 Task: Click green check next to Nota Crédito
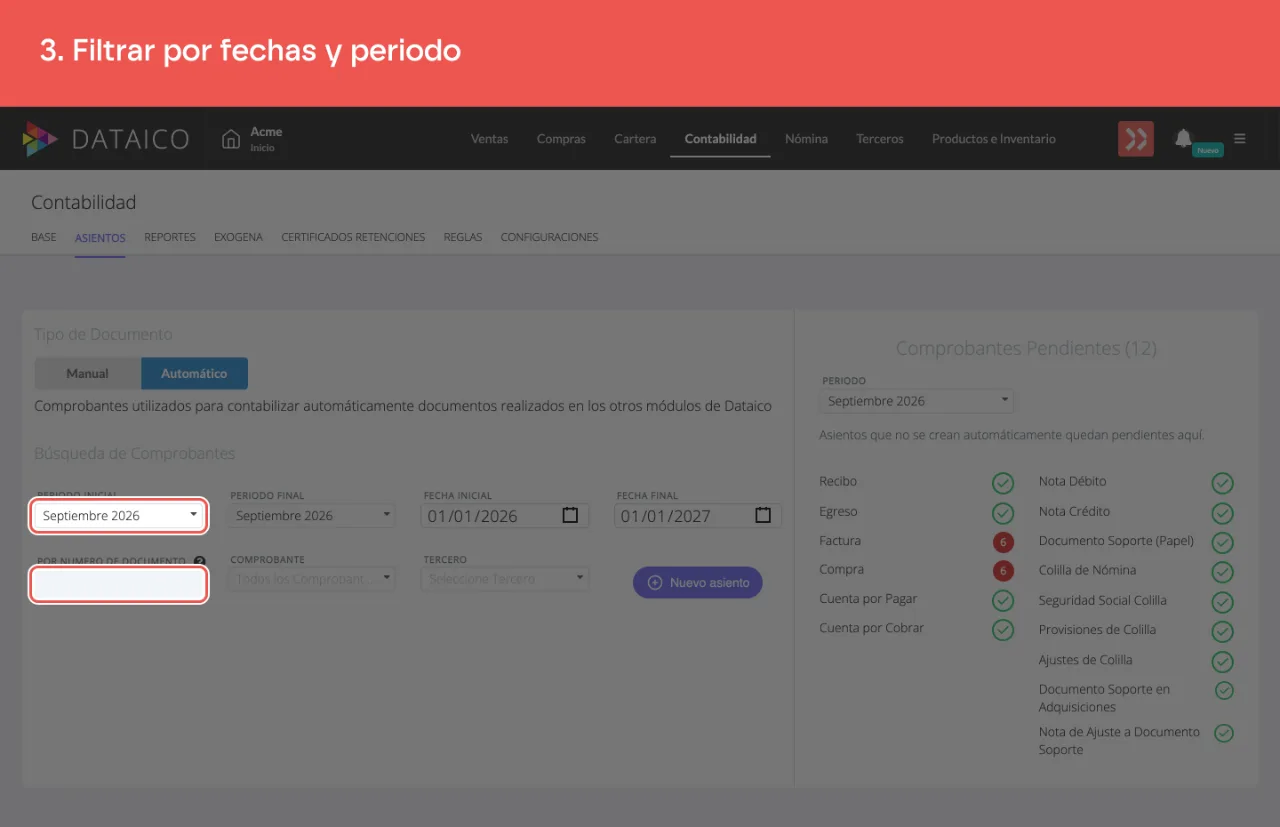[1222, 513]
